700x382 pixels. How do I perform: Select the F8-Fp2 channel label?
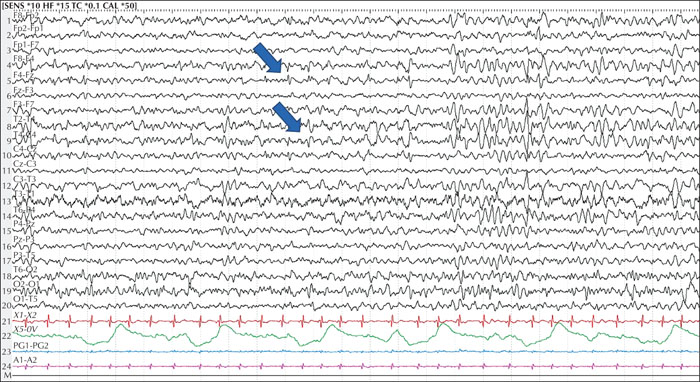[26, 15]
